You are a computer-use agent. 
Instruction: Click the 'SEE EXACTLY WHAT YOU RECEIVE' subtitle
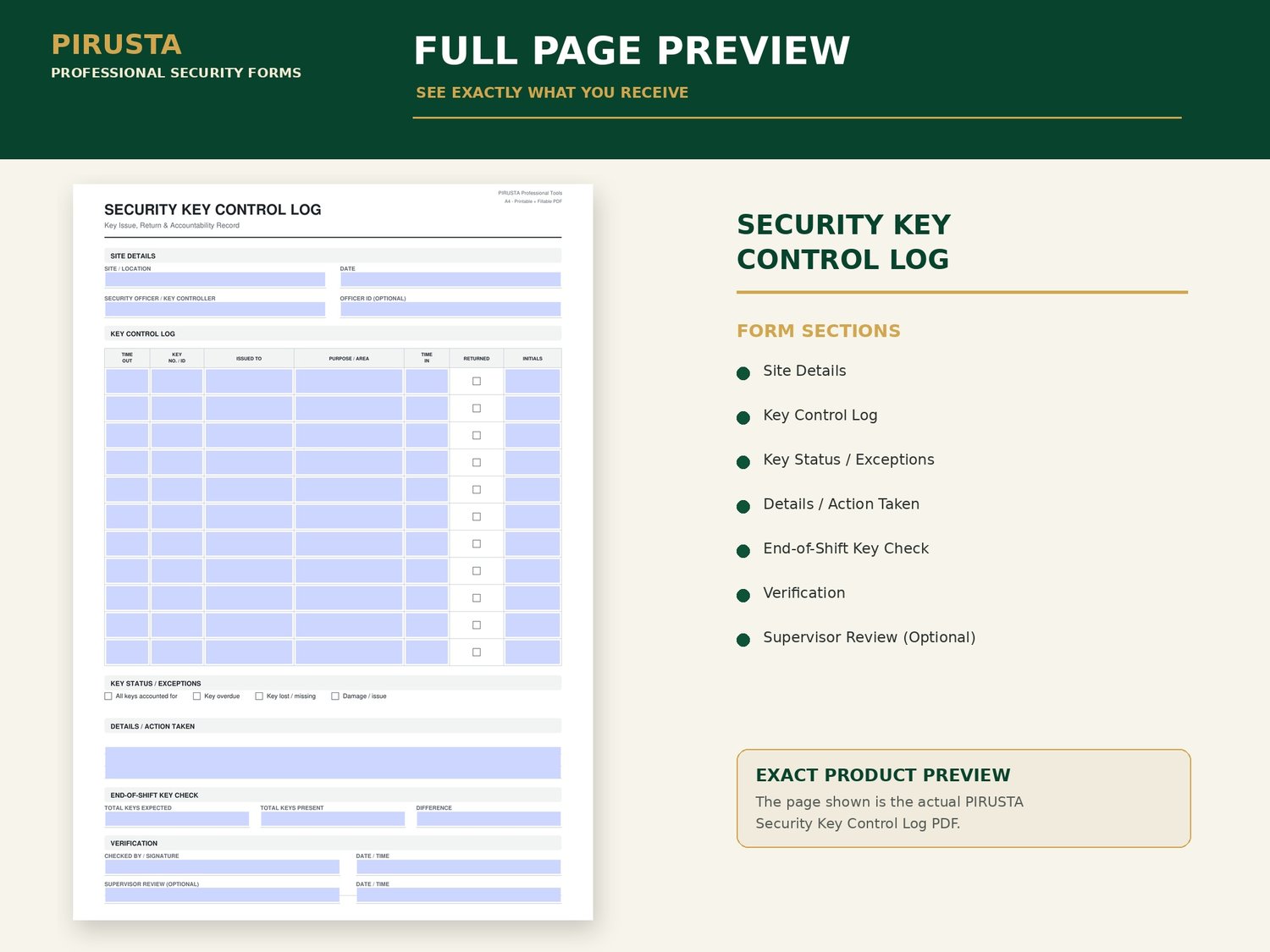point(552,92)
